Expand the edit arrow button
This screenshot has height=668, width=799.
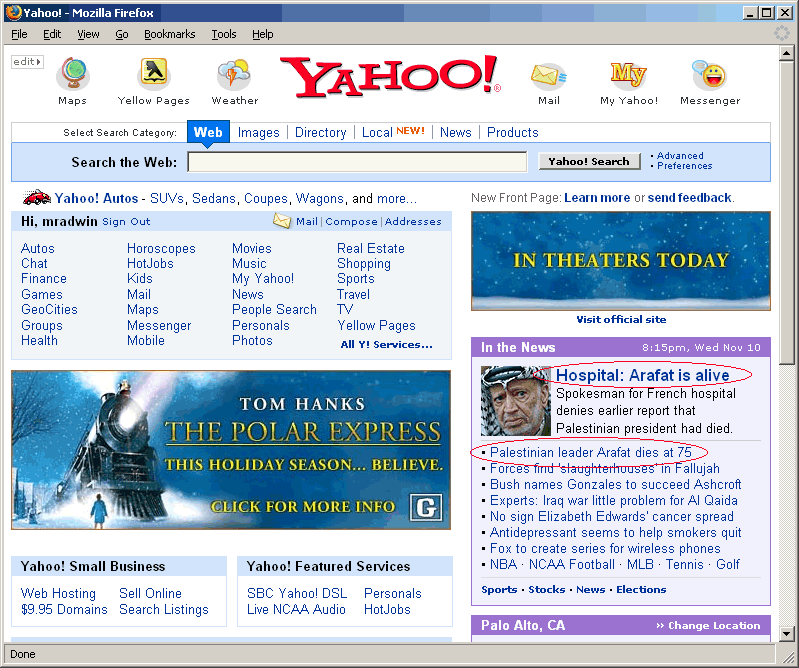point(27,62)
